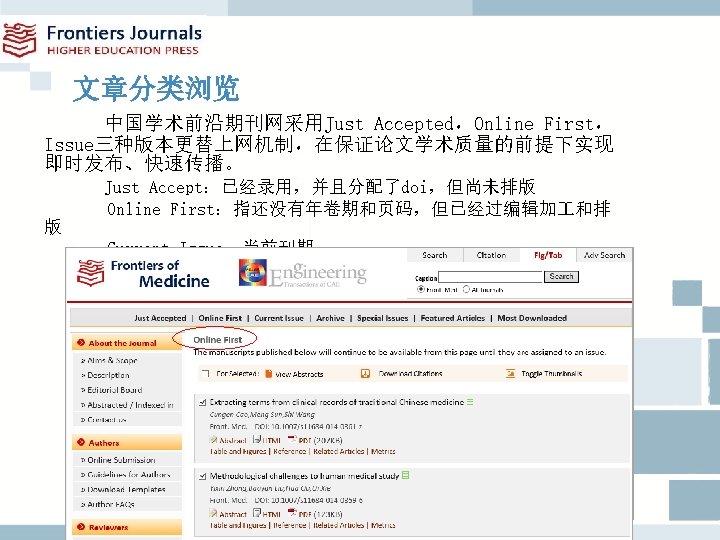
Task: Select the All Journals radio button
Action: coord(467,289)
